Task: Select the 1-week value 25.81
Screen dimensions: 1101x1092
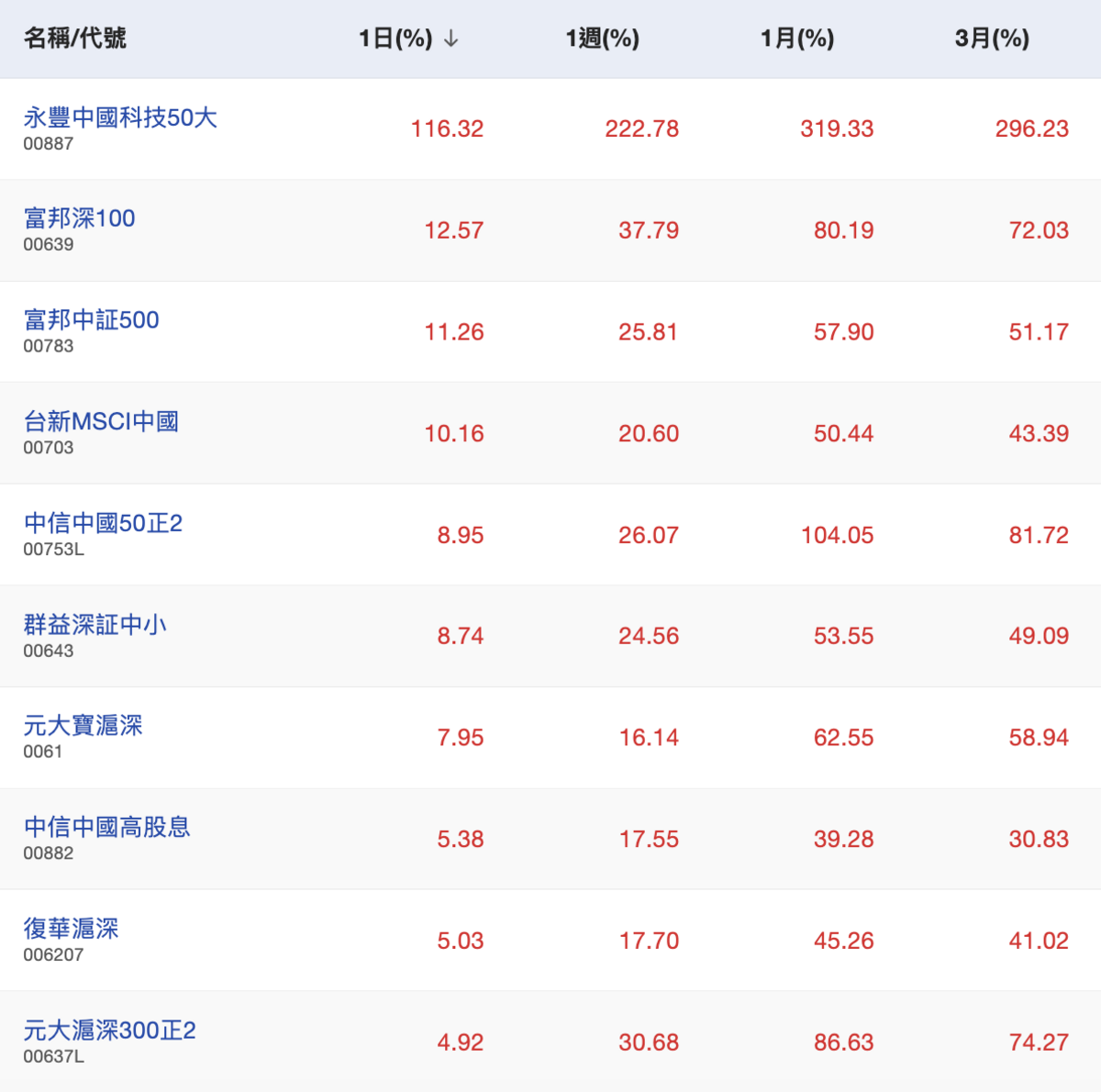Action: 648,332
